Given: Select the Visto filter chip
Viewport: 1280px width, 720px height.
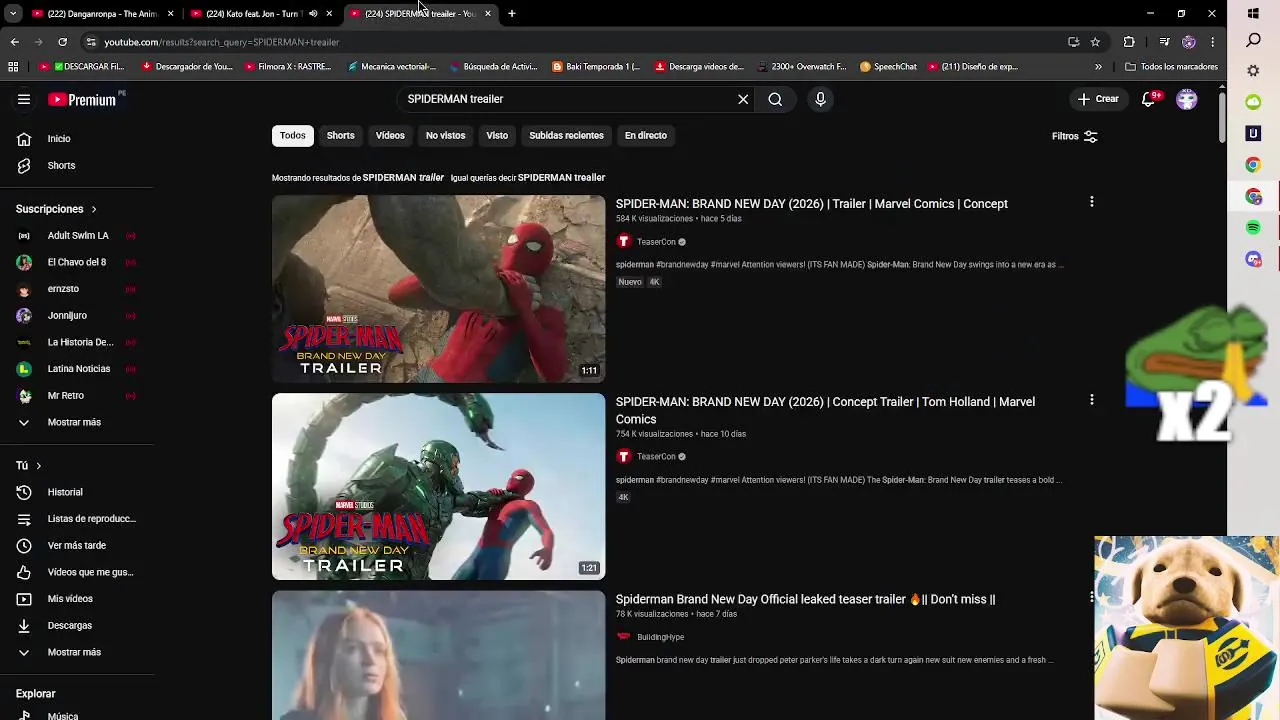Looking at the screenshot, I should (497, 135).
